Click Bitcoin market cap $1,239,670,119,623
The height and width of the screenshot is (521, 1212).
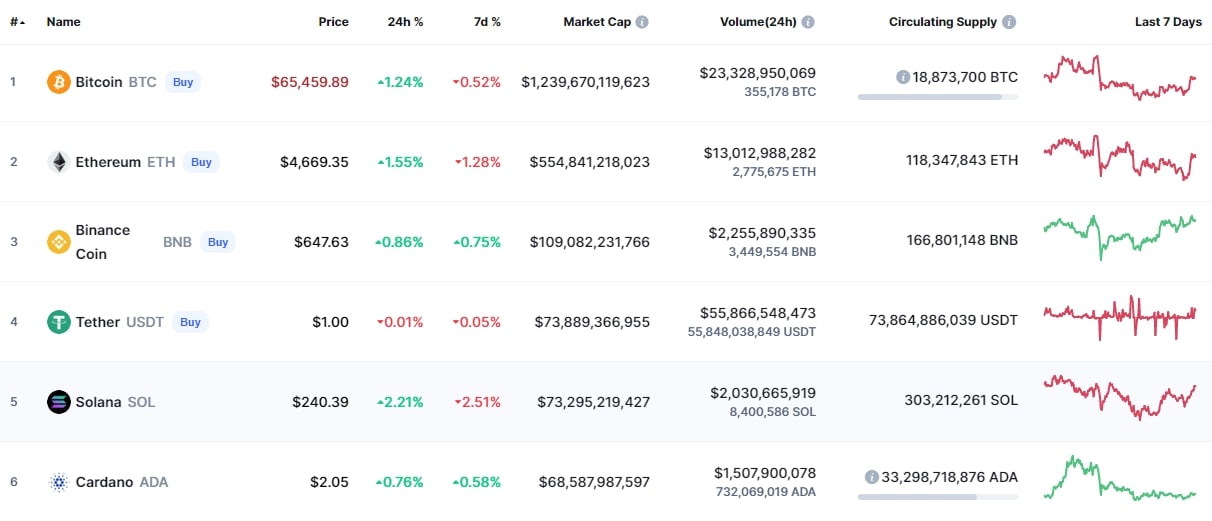586,82
